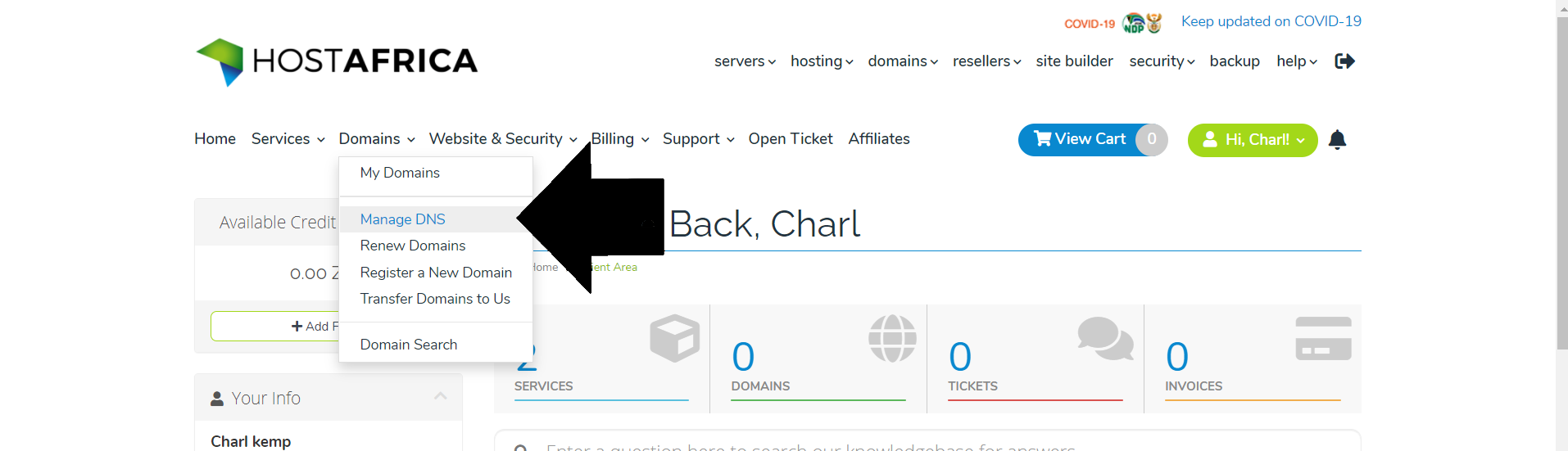This screenshot has width=1568, height=451.
Task: Open the backup link
Action: click(x=1235, y=61)
